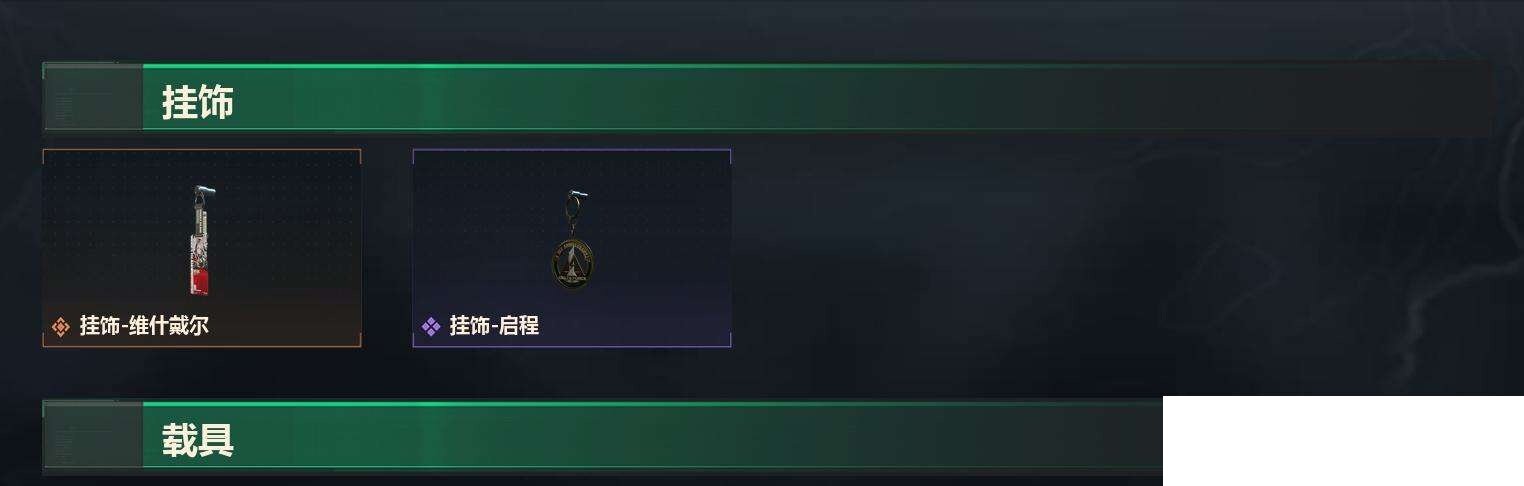Open the 挂饰 section heading
Screen dimensions: 1524x486
click(x=198, y=102)
